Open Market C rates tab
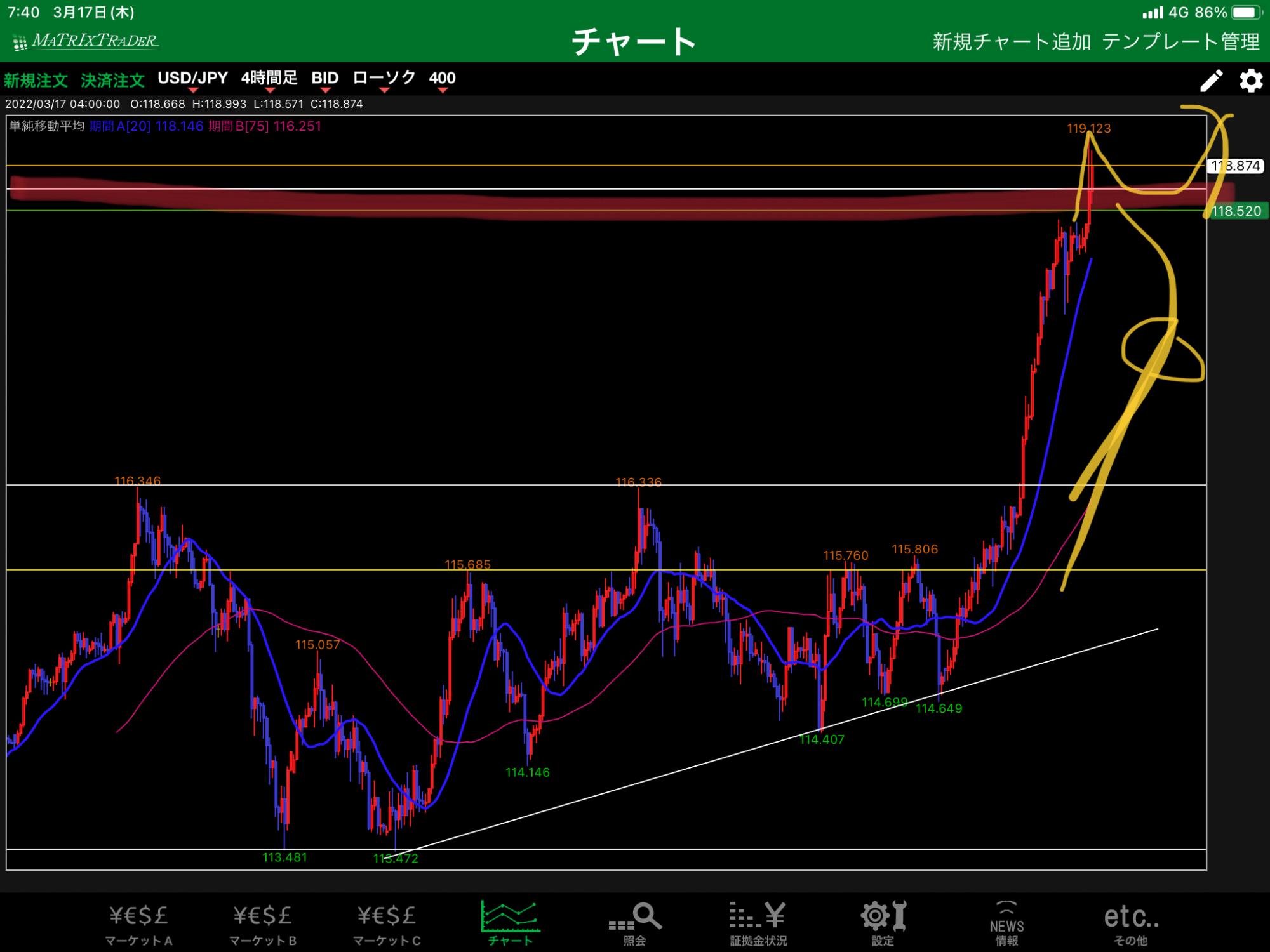The image size is (1270, 952). 387,925
